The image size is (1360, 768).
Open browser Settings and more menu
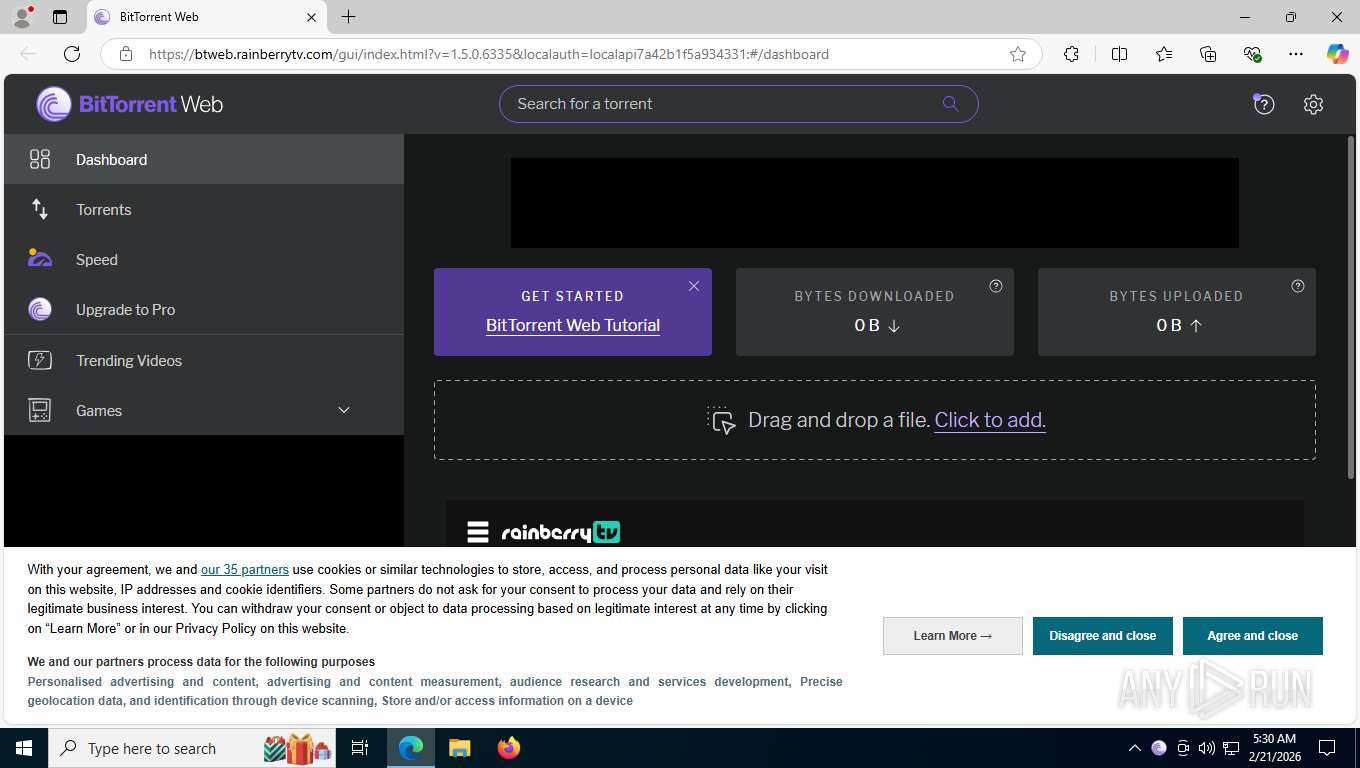coord(1296,54)
